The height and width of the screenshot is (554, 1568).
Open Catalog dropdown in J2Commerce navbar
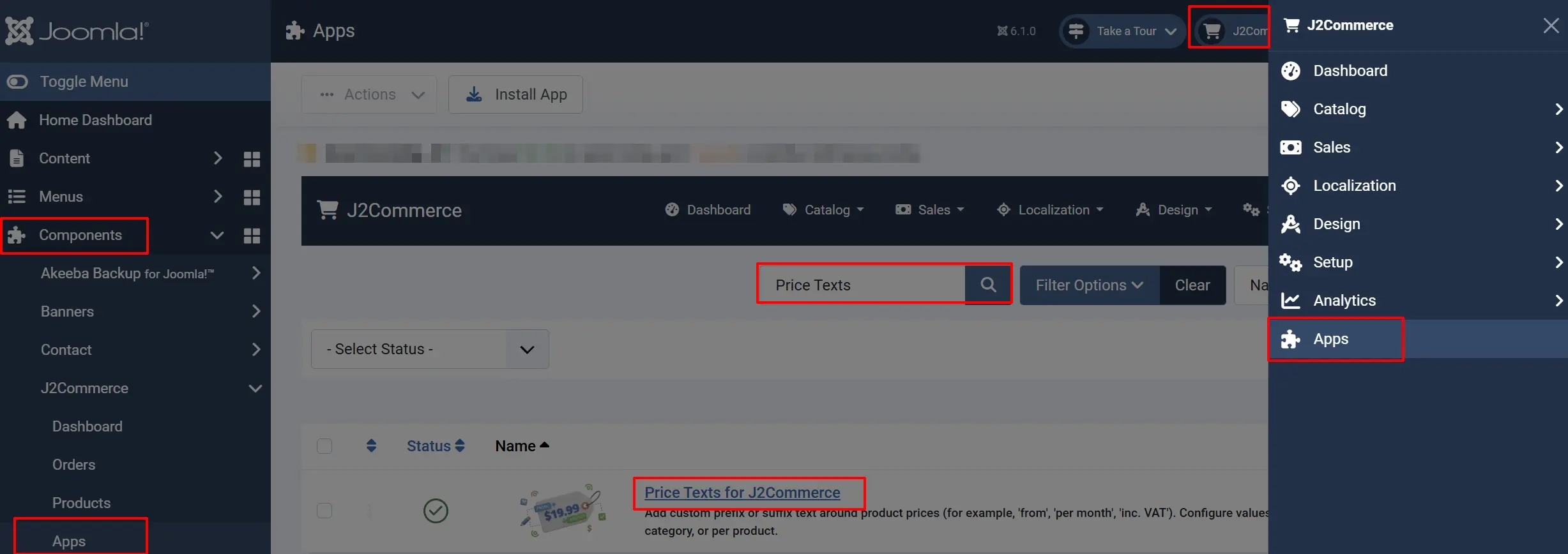coord(823,210)
